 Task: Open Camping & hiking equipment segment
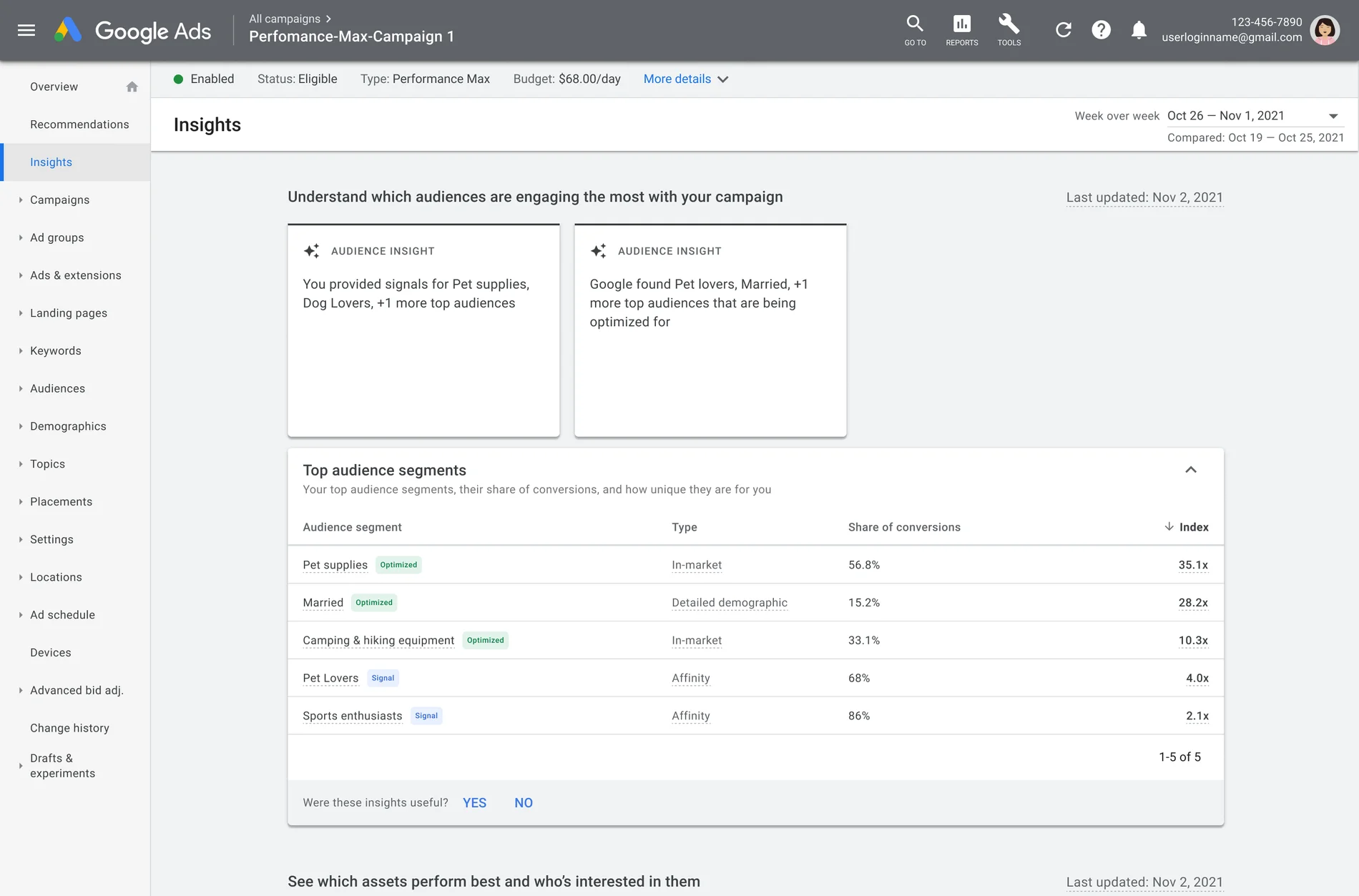(x=378, y=641)
